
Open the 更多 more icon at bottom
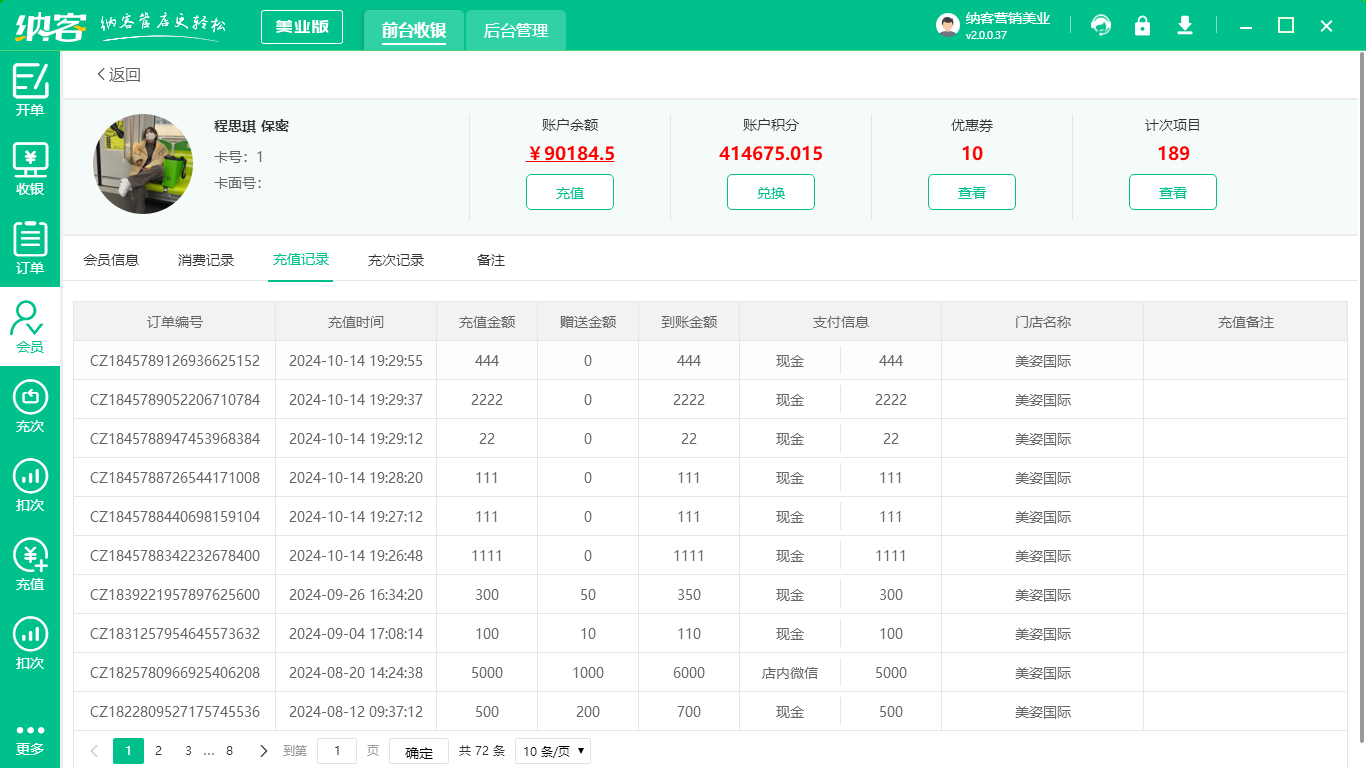[30, 737]
